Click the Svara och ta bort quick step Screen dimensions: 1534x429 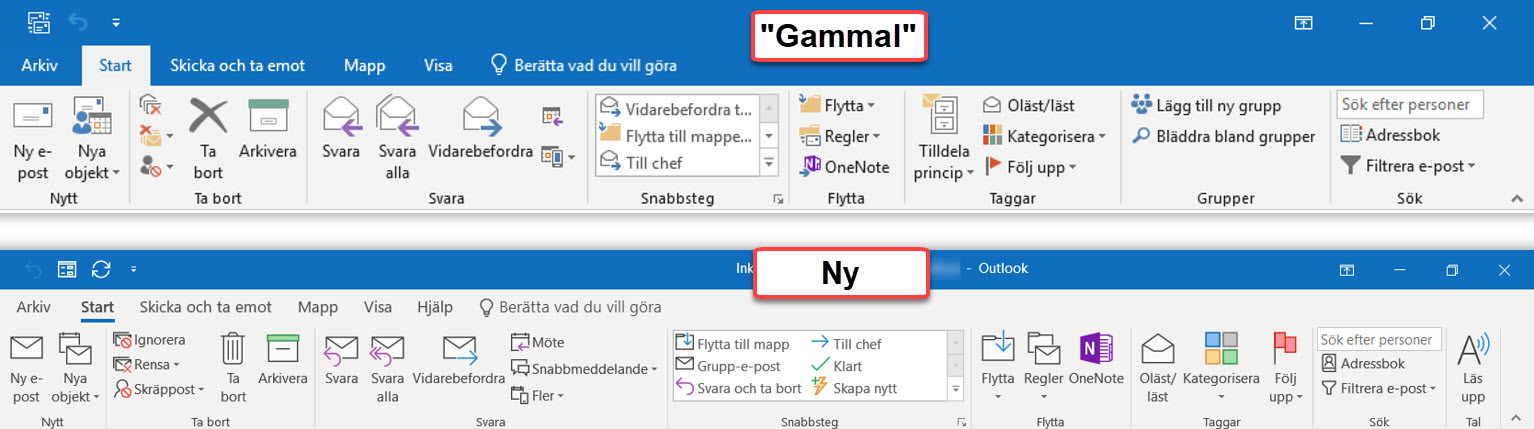pyautogui.click(x=686, y=388)
